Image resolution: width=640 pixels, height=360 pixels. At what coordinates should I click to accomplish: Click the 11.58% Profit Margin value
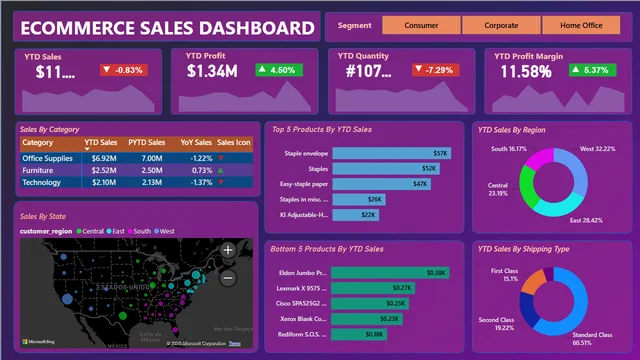pos(526,72)
